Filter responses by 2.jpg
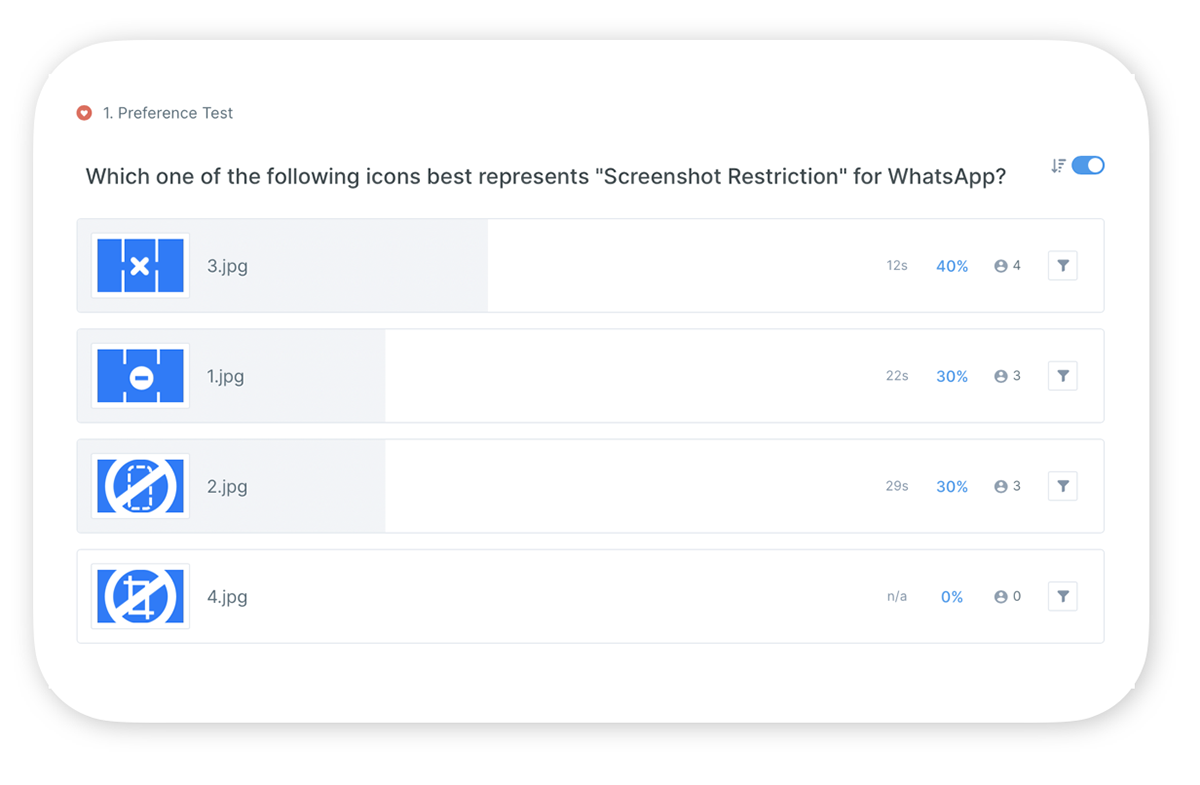The height and width of the screenshot is (785, 1200). (x=1063, y=486)
